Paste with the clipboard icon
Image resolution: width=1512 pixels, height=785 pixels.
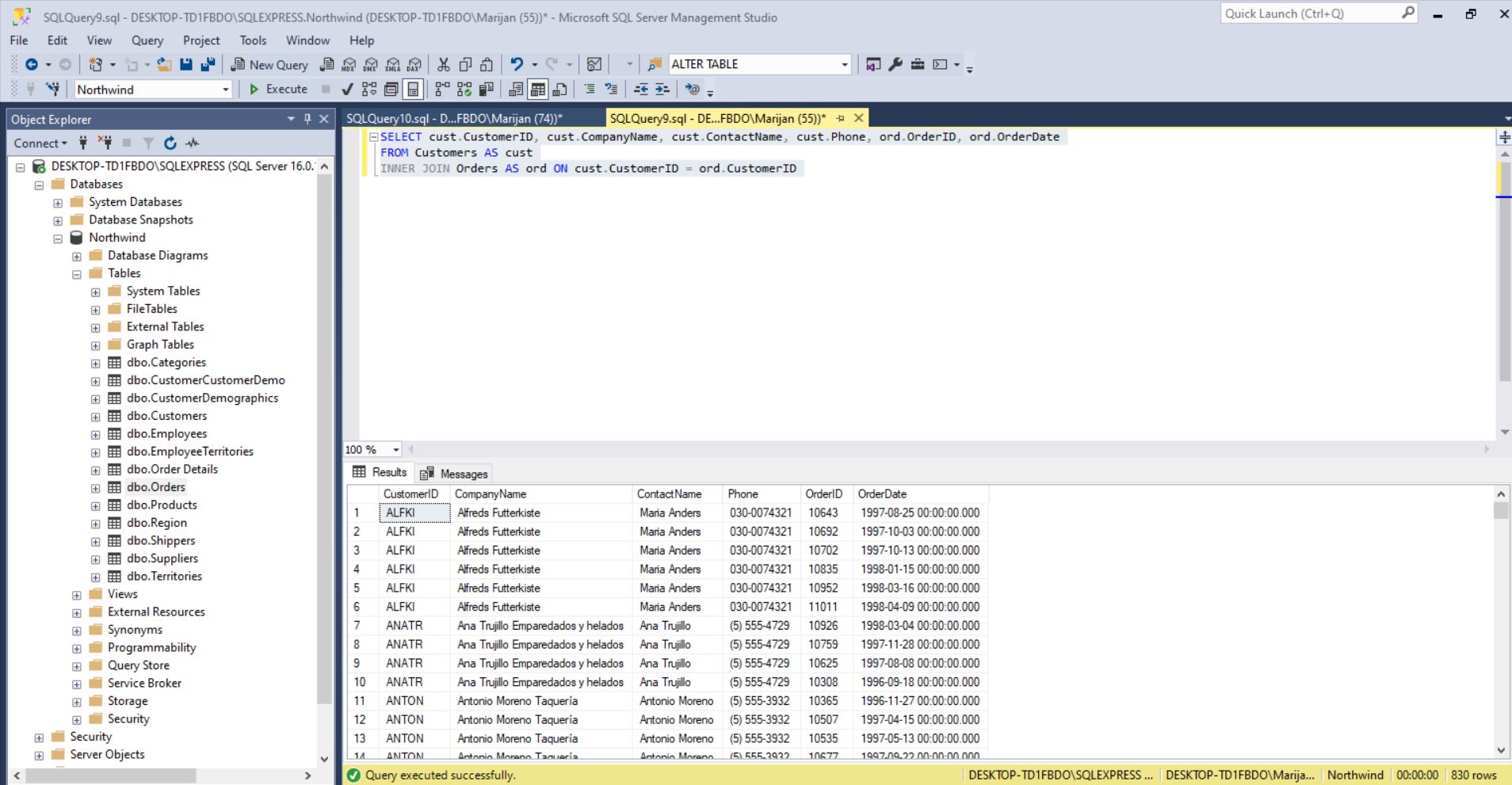(487, 64)
